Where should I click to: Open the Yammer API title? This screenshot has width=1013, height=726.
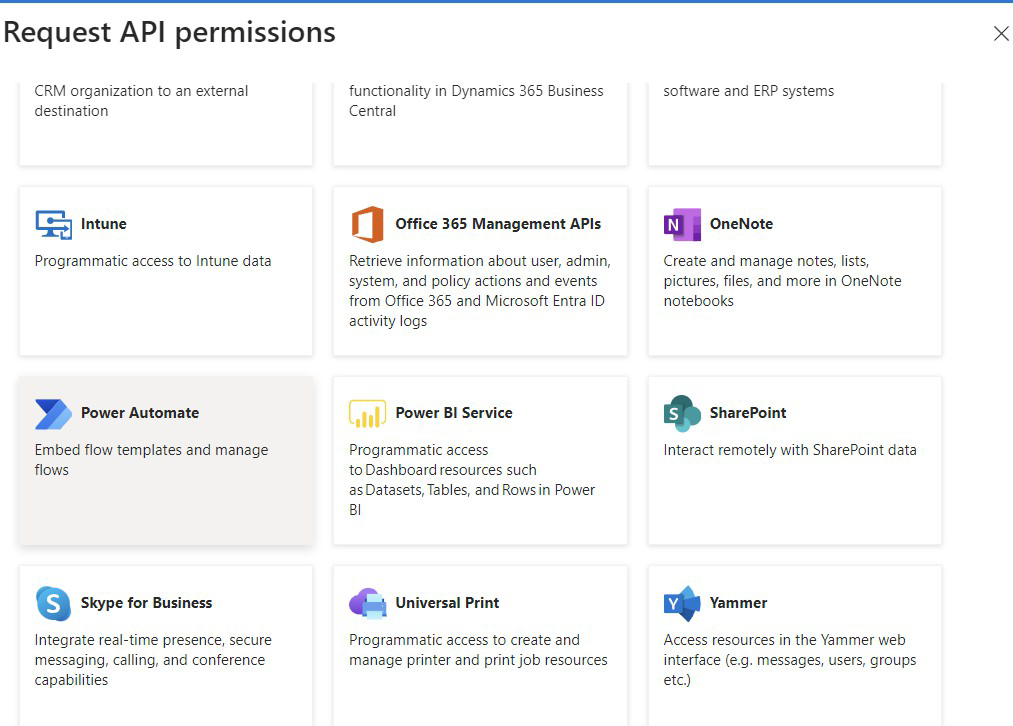click(738, 603)
